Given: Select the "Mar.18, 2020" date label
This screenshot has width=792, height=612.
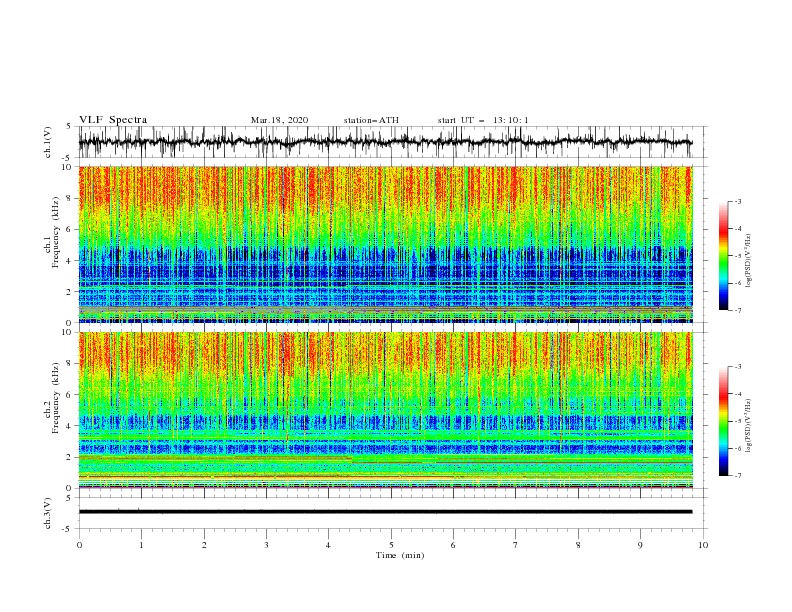Looking at the screenshot, I should pyautogui.click(x=279, y=120).
